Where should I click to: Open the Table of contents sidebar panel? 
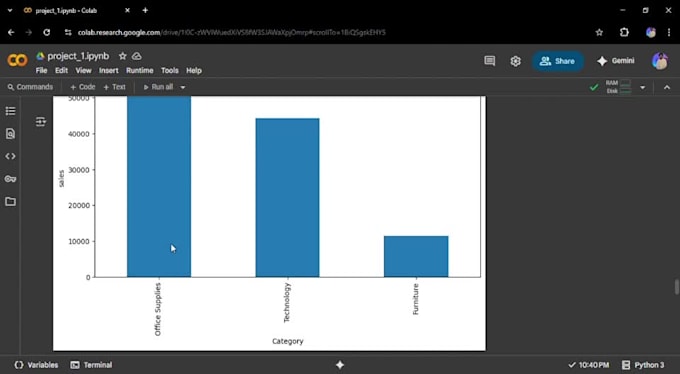point(10,111)
